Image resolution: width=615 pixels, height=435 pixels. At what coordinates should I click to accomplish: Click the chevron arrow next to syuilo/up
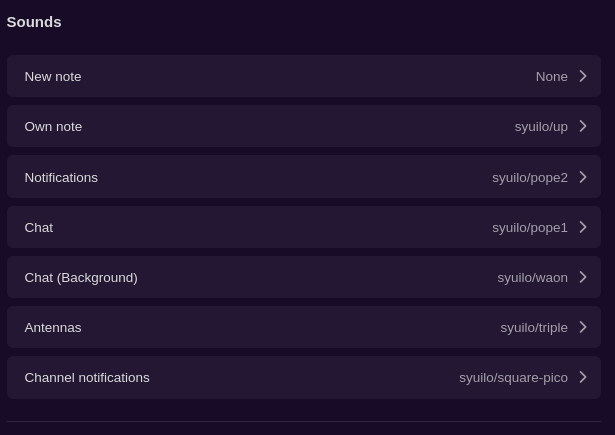pyautogui.click(x=583, y=126)
